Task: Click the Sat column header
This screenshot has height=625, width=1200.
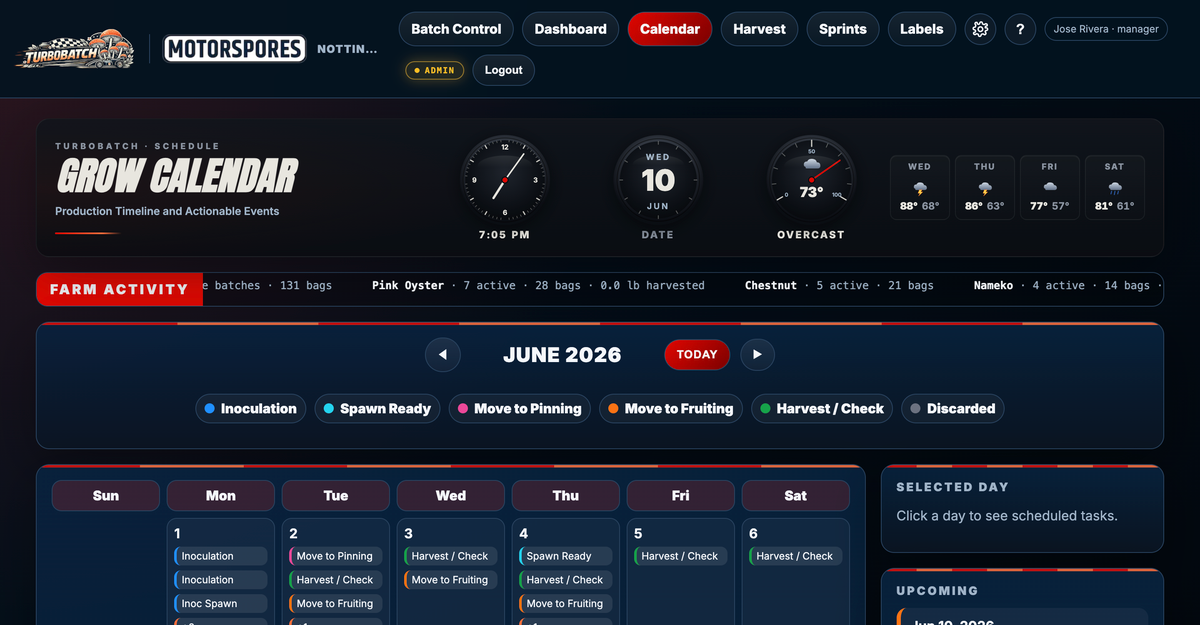Action: 796,495
